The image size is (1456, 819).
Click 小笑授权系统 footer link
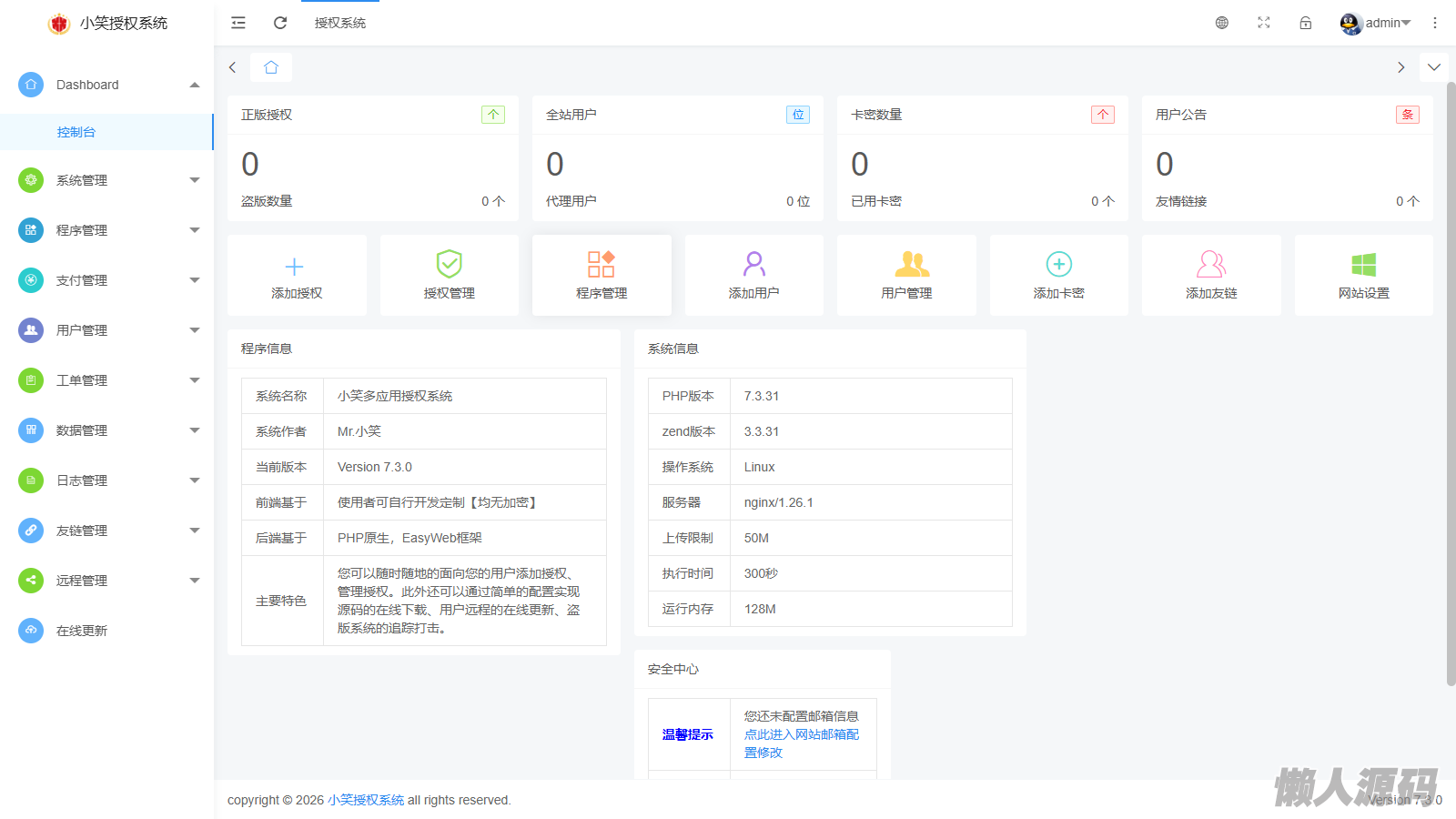click(366, 800)
